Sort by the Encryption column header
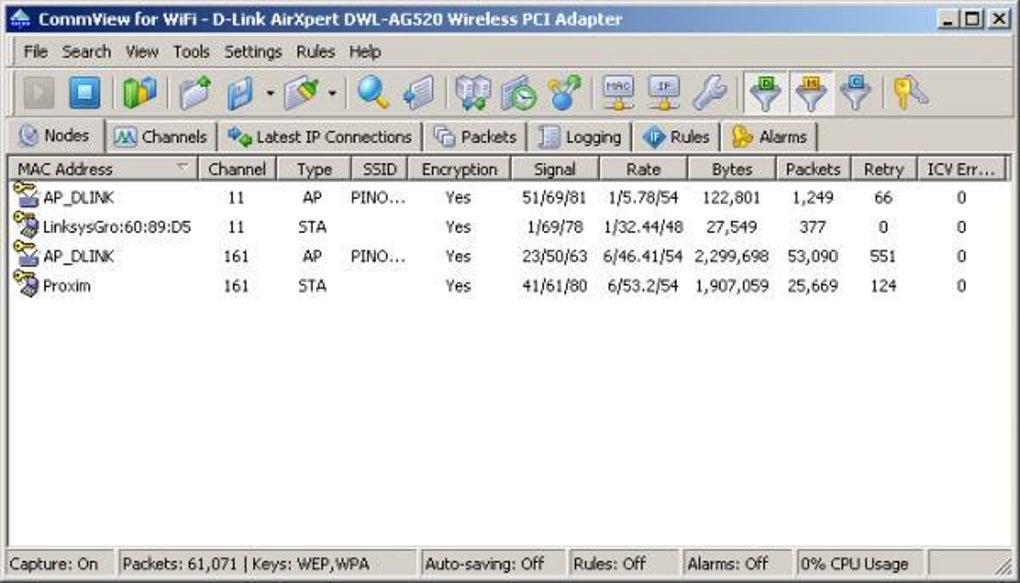Screen dimensions: 1020x583 point(459,169)
